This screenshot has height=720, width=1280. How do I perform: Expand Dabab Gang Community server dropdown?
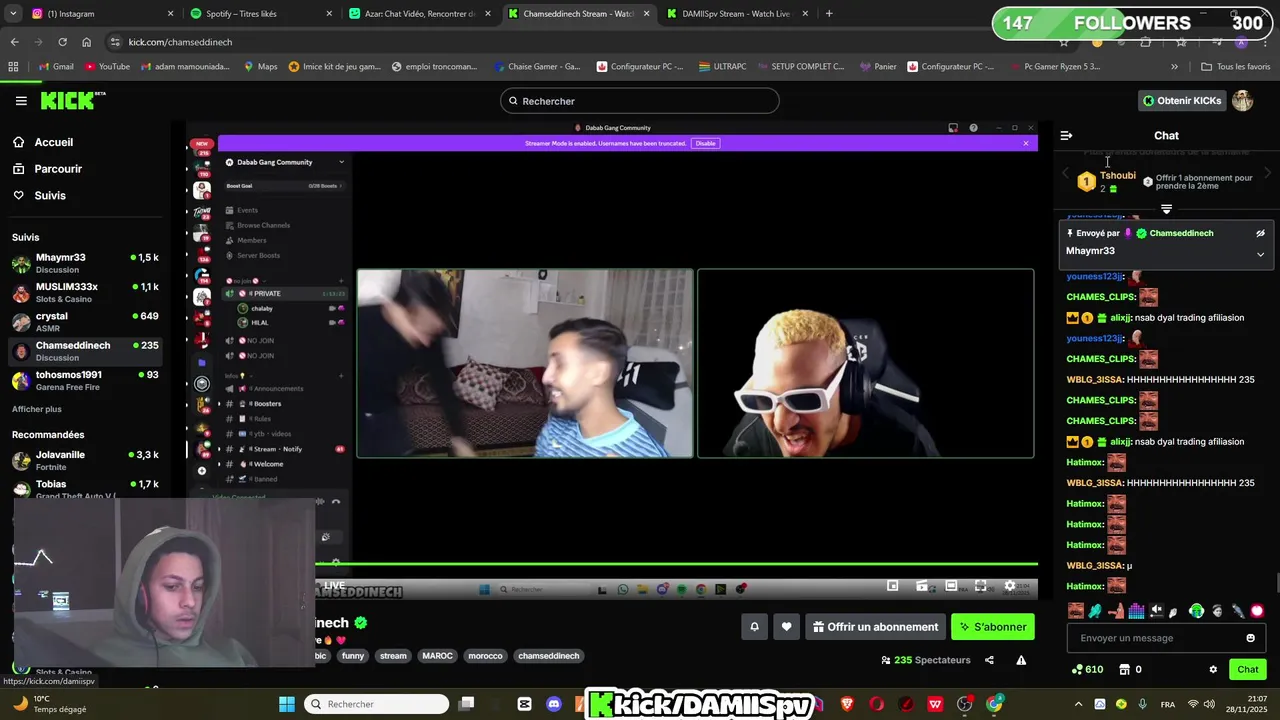341,162
